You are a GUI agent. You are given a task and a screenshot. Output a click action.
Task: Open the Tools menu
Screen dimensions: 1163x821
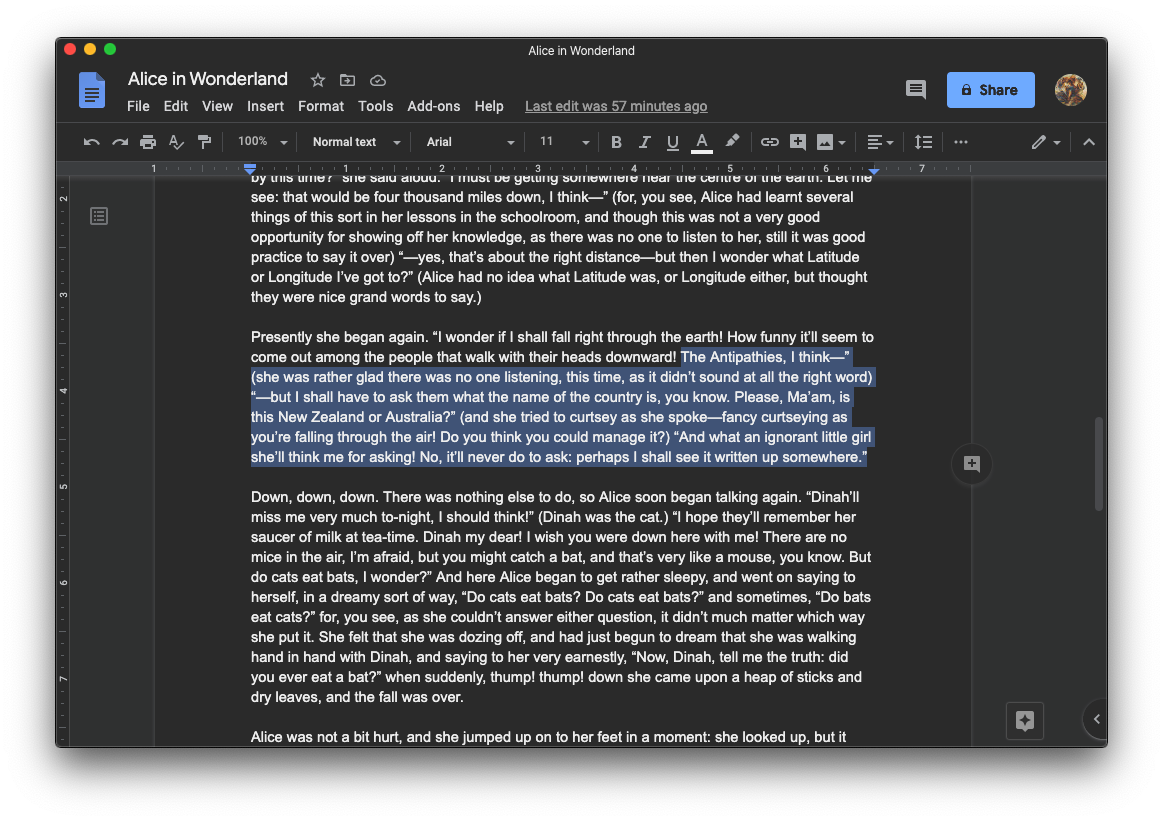[x=375, y=106]
